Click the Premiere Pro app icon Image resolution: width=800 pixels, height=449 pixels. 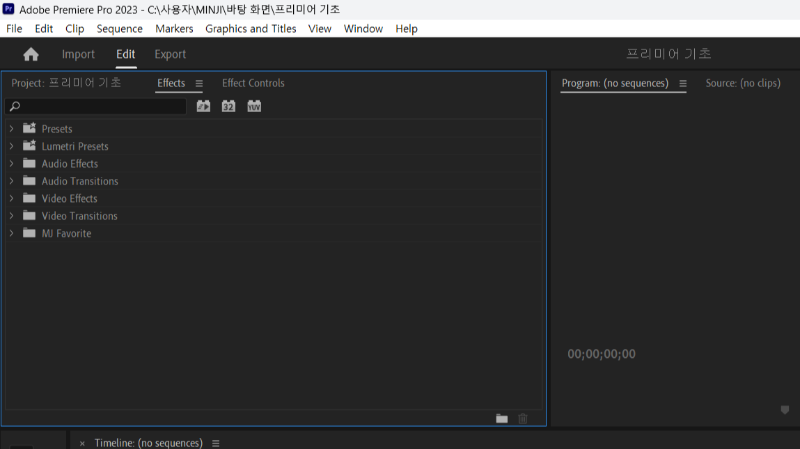[x=8, y=9]
